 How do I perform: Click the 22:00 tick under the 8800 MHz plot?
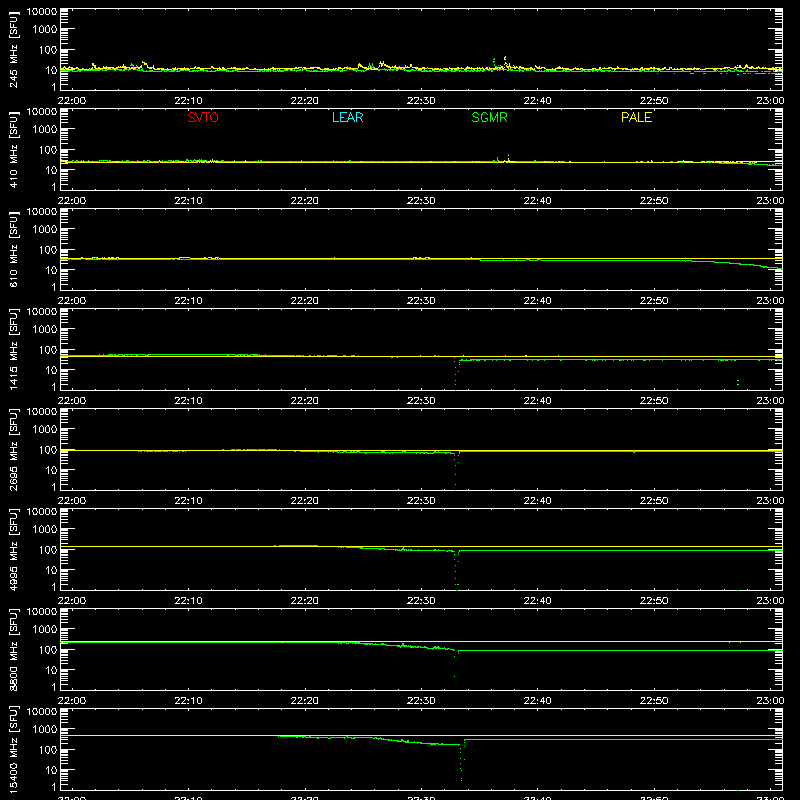pos(72,701)
